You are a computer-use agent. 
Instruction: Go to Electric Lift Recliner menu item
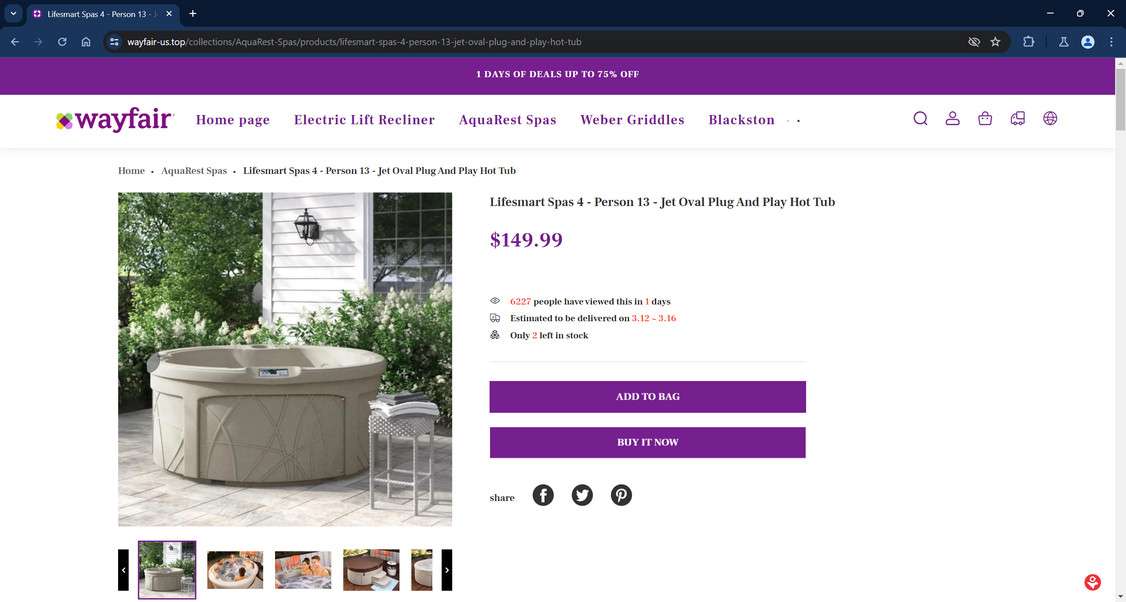(364, 120)
